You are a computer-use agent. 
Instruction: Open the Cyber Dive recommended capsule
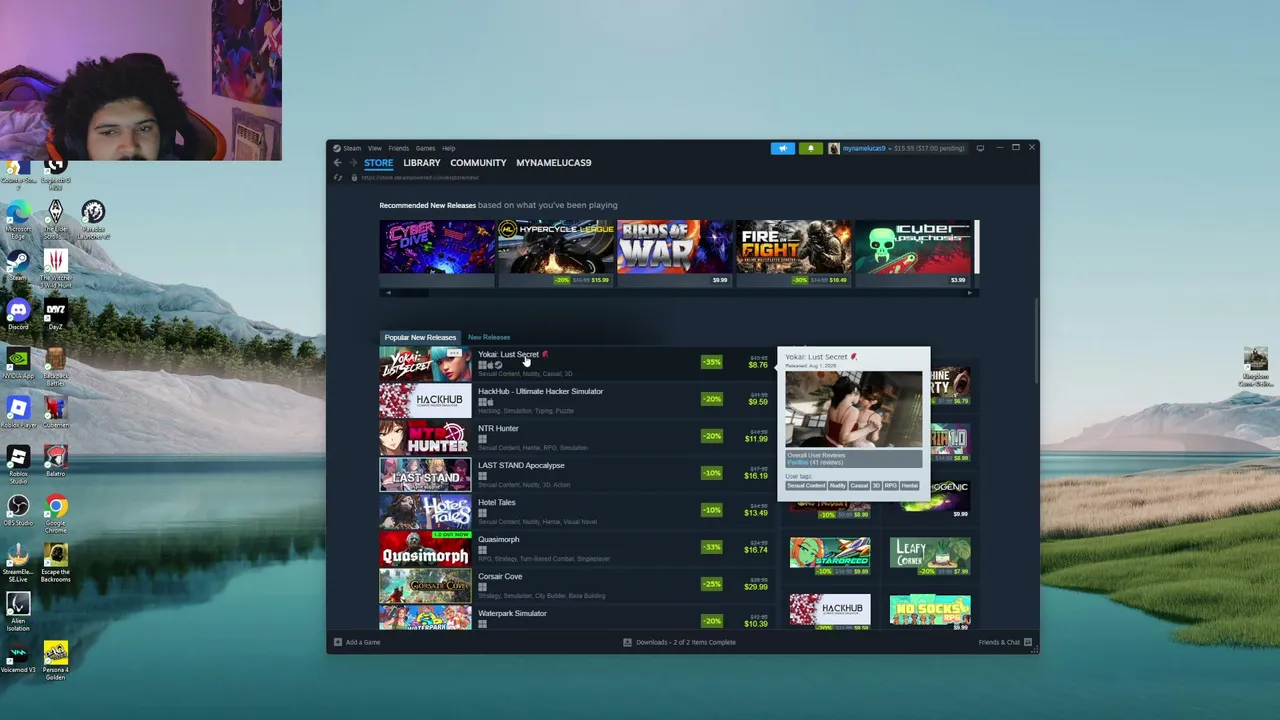(437, 252)
